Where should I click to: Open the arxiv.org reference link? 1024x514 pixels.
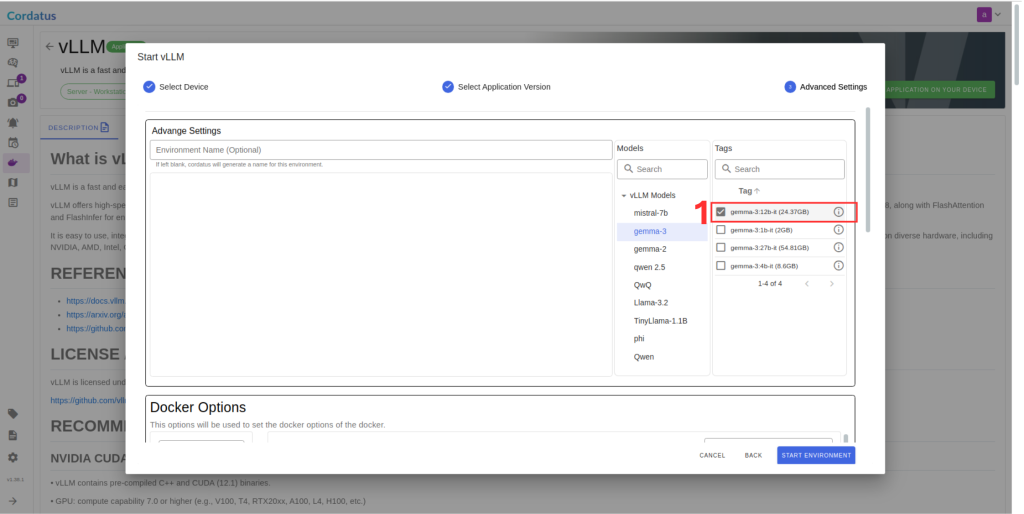coord(95,315)
